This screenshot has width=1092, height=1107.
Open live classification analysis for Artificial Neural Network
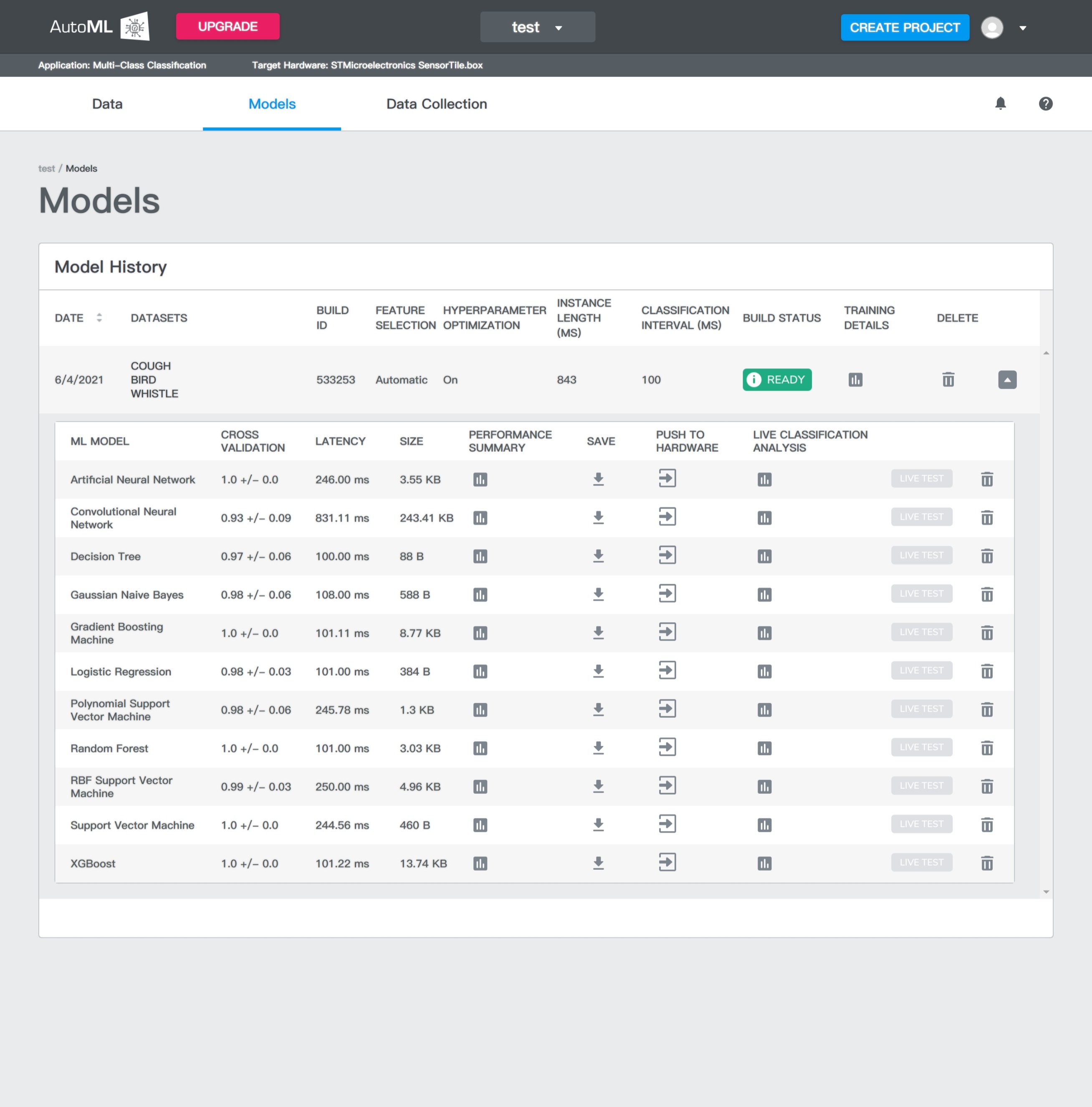764,479
